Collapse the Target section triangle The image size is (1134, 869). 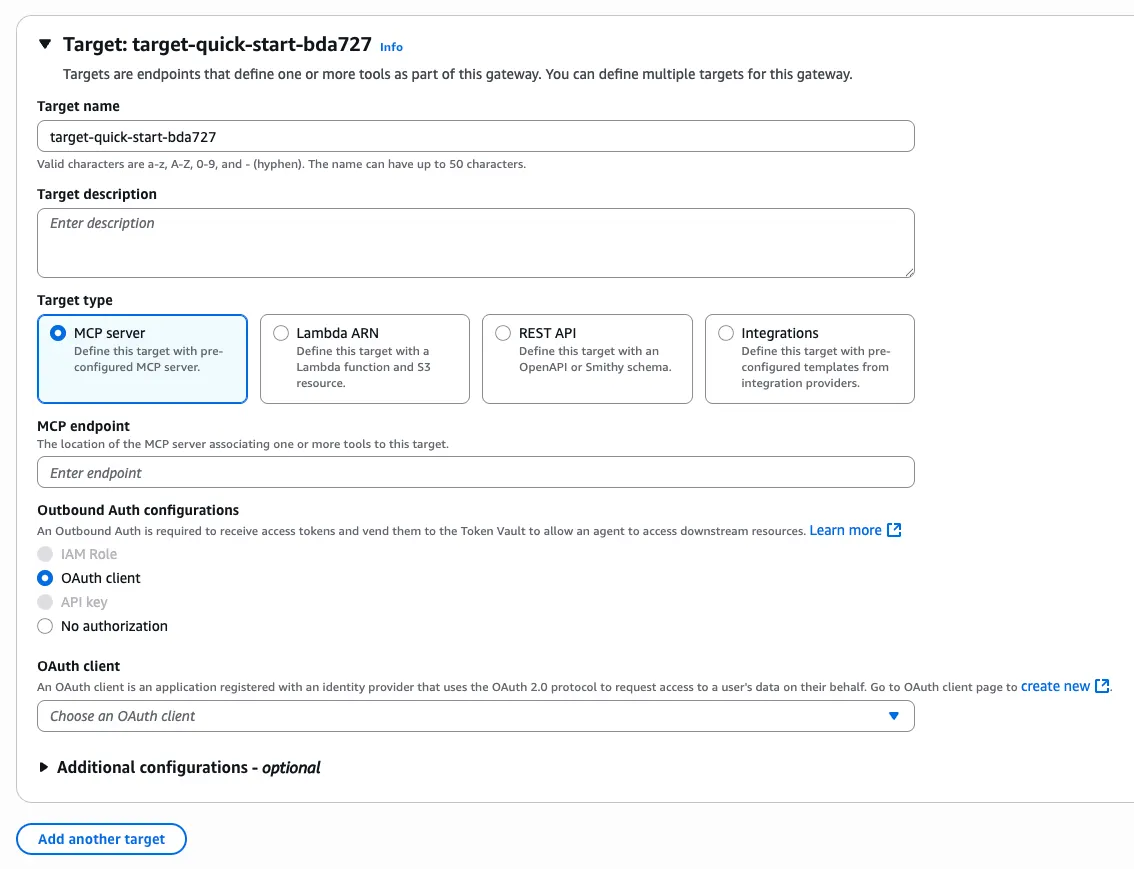(44, 45)
